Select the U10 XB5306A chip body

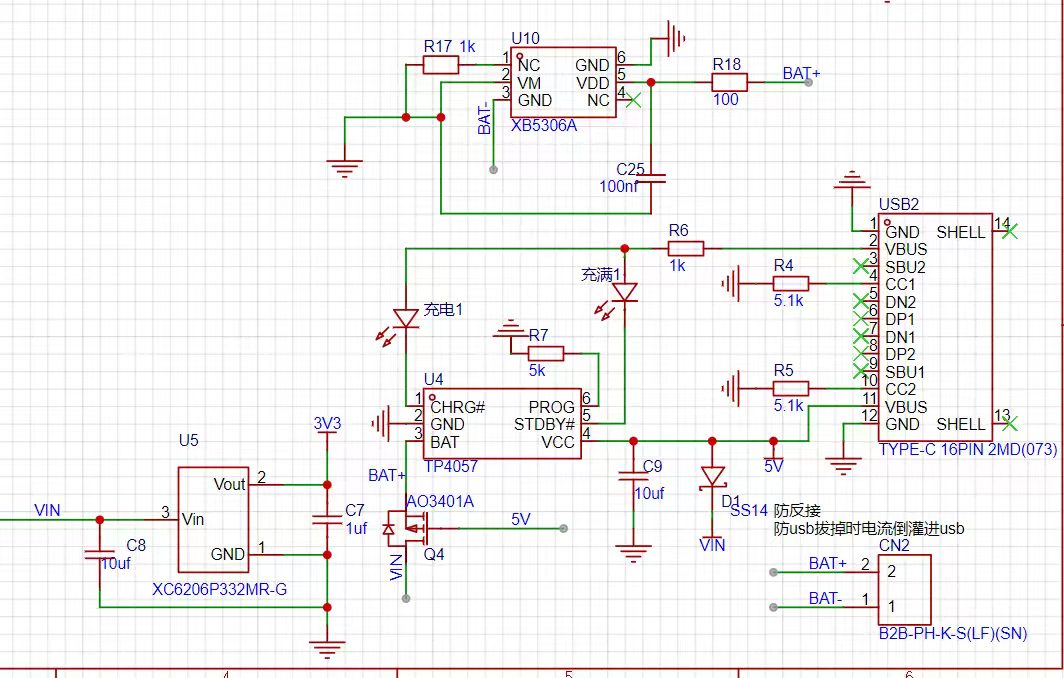coord(563,82)
